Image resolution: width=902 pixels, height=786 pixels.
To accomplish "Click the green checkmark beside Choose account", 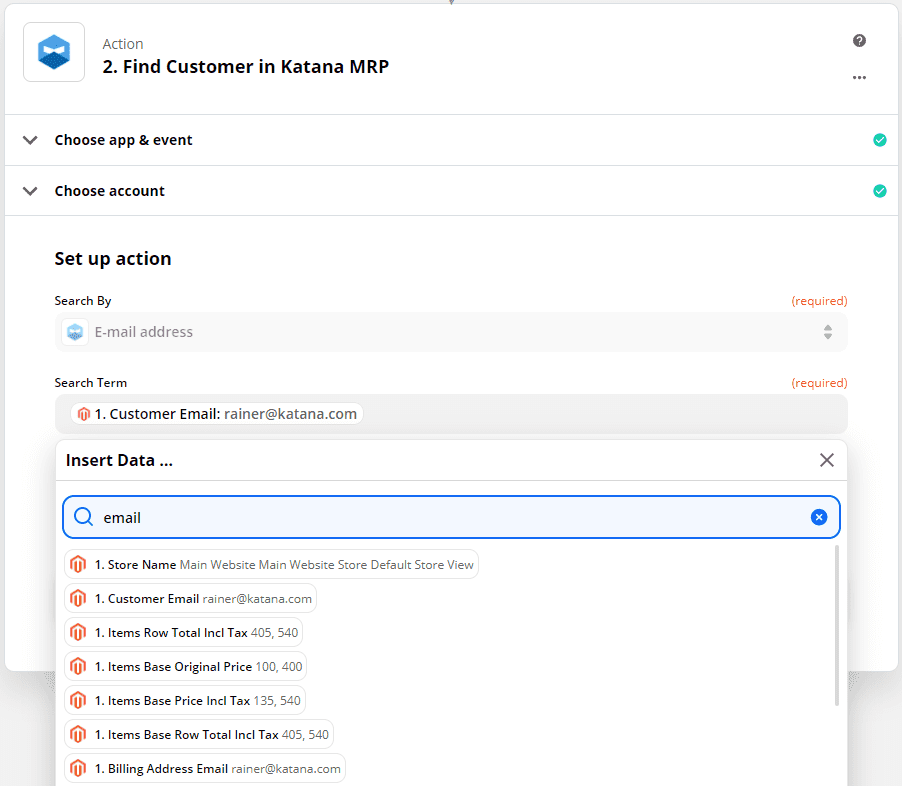I will coord(880,190).
